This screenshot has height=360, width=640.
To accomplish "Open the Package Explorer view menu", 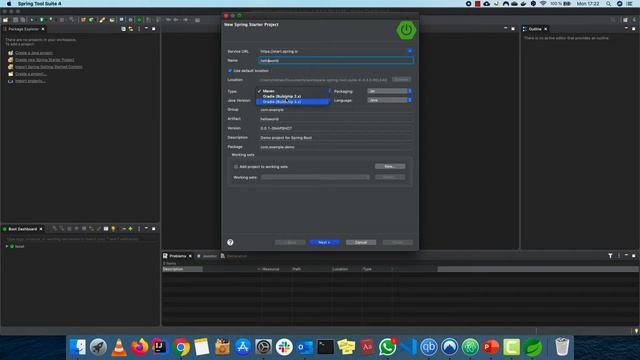I will coord(139,29).
